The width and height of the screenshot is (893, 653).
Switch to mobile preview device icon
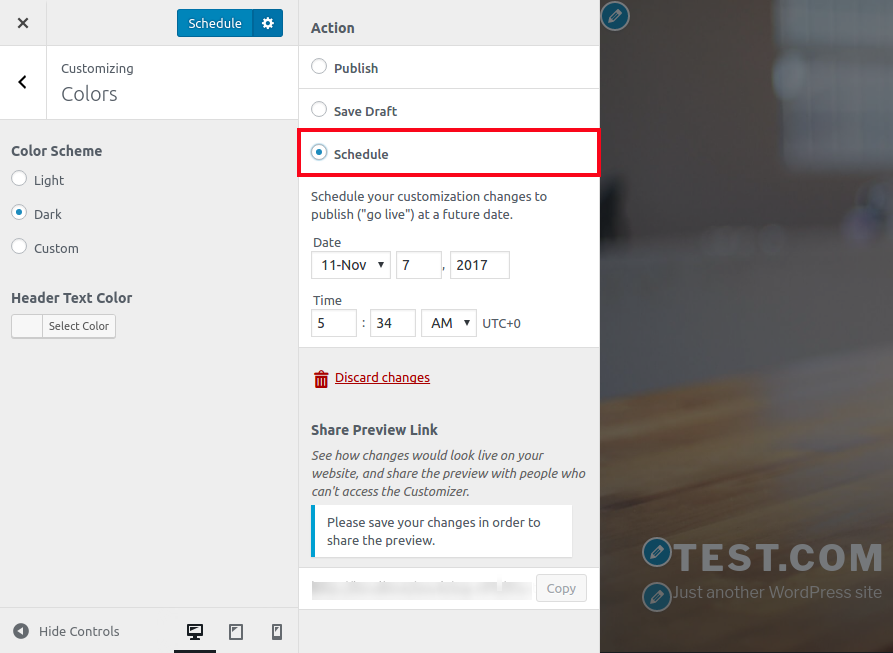click(277, 632)
